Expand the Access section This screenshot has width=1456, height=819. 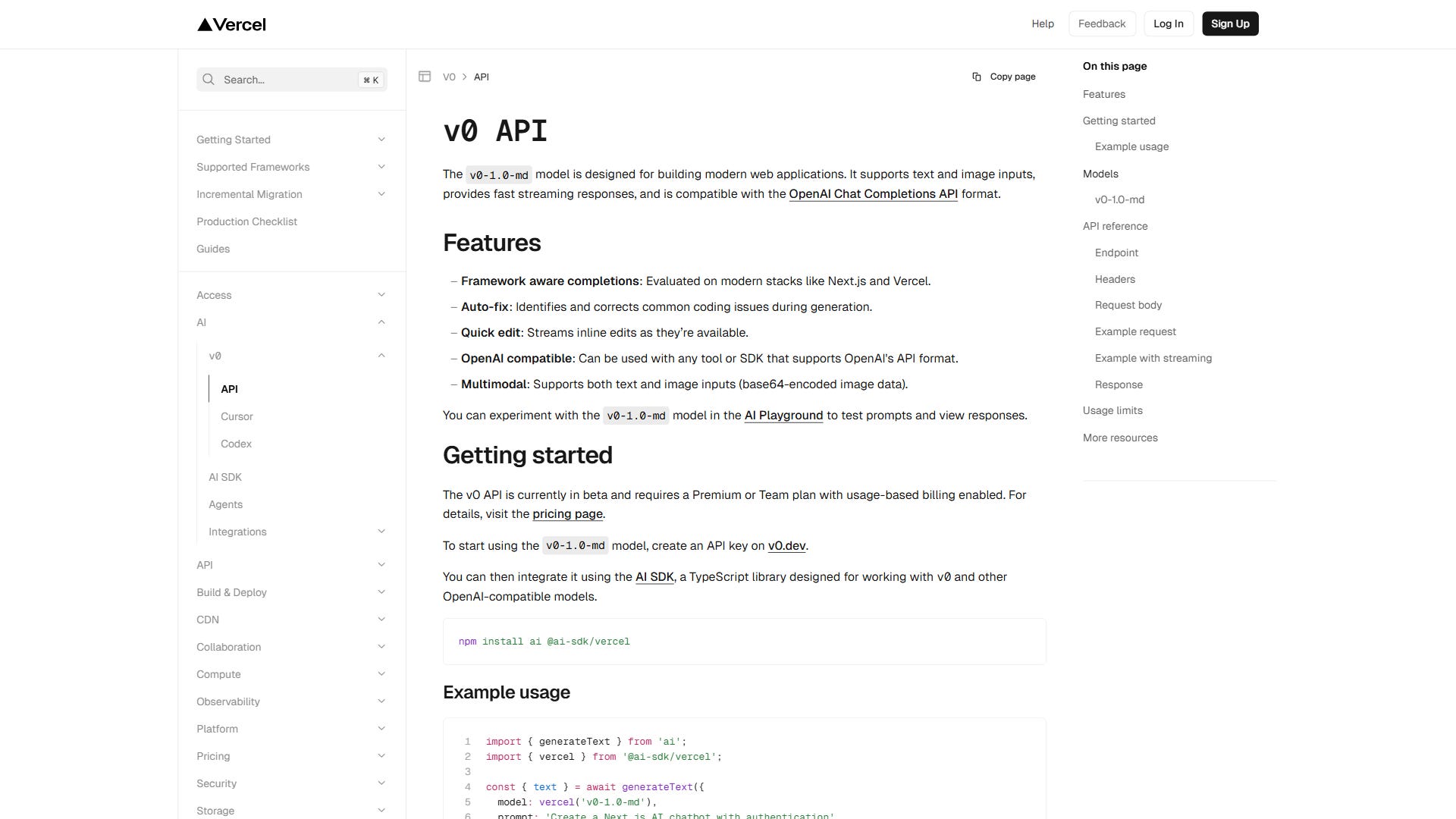click(292, 295)
